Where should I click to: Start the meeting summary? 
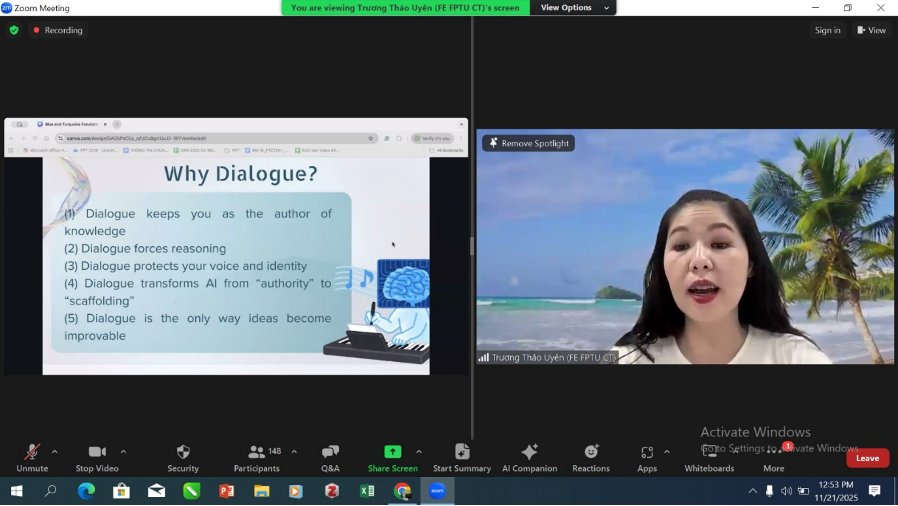tap(462, 453)
